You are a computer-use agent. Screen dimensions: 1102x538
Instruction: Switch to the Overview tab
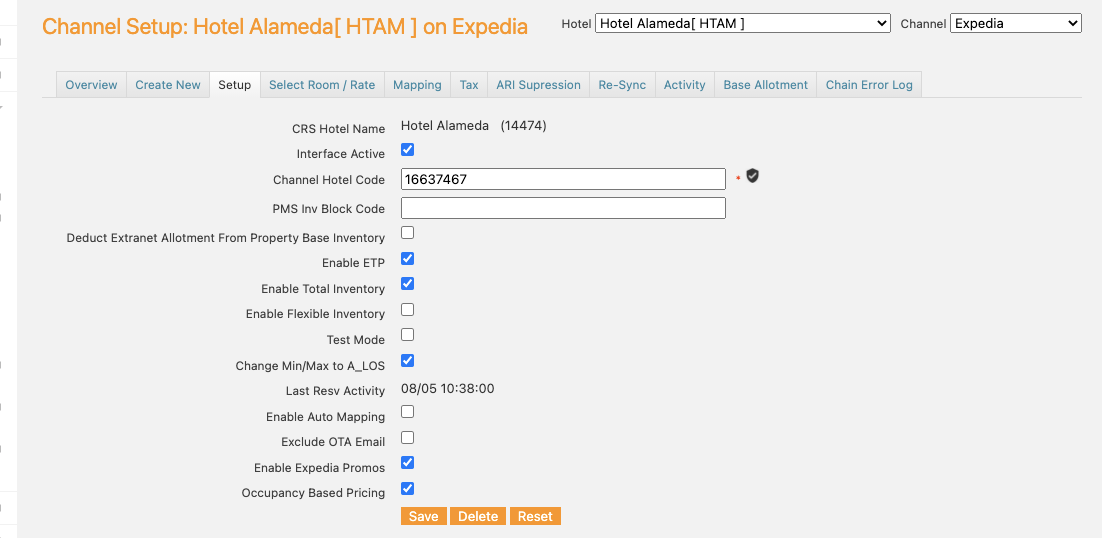coord(91,84)
